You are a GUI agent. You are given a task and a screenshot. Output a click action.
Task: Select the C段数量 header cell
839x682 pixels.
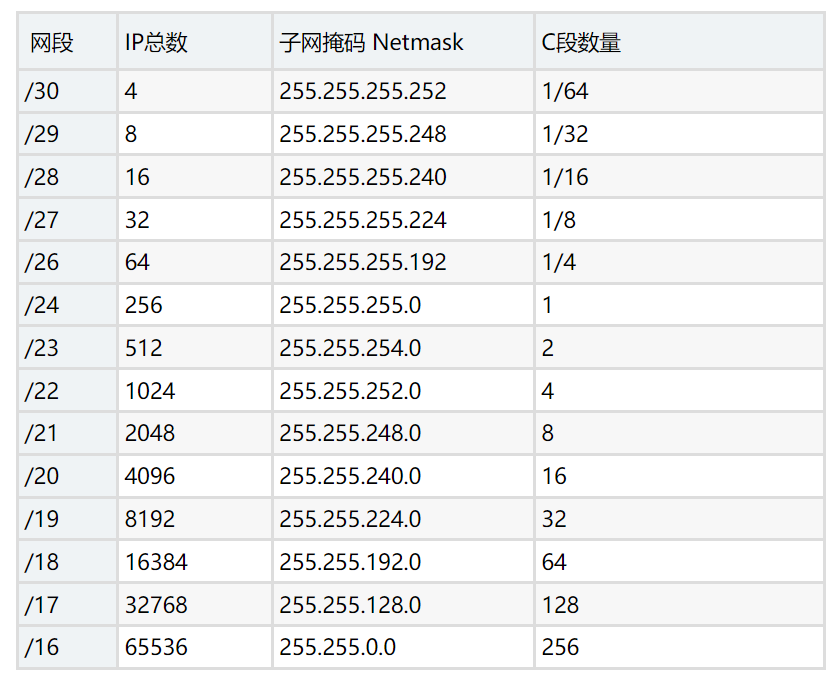coord(679,42)
